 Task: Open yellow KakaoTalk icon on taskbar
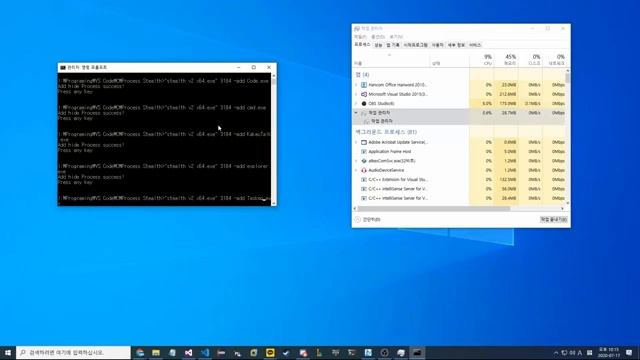(270, 353)
